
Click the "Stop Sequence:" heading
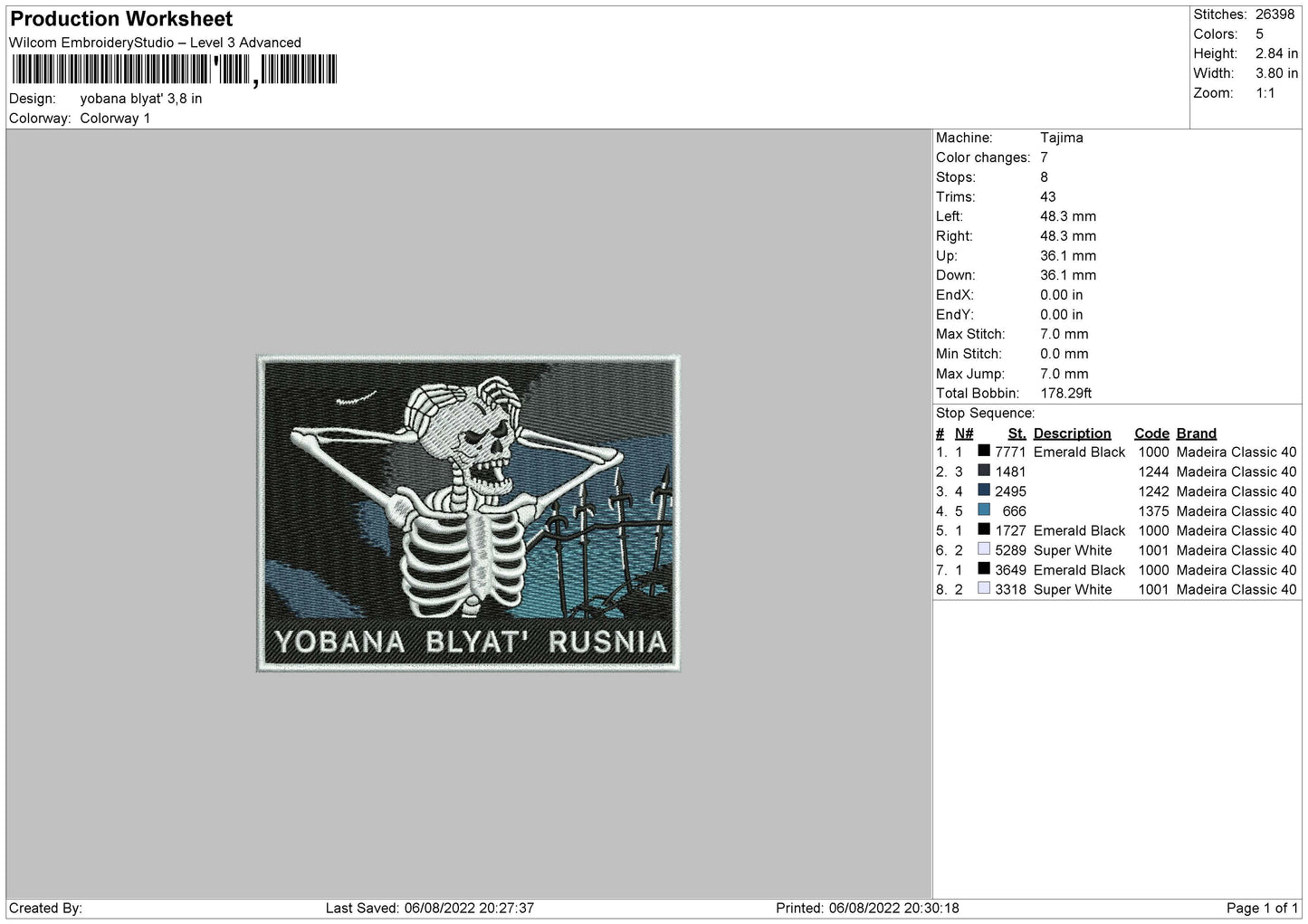[986, 414]
